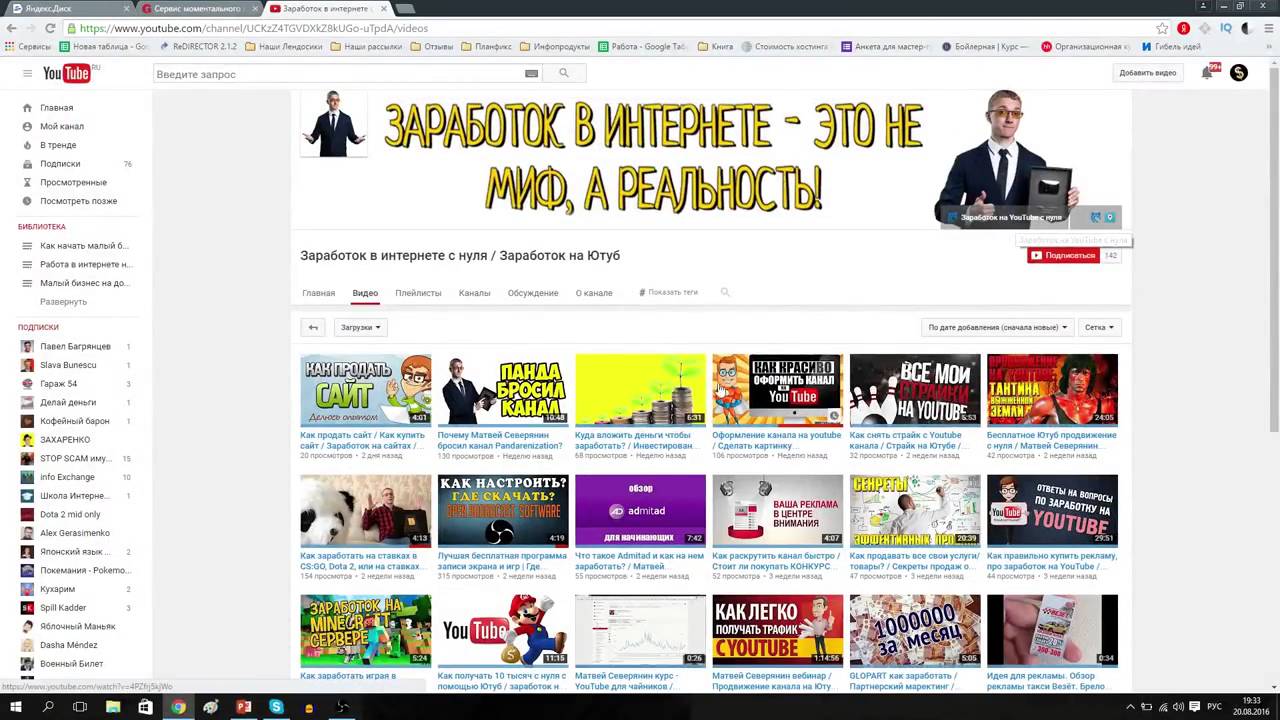Open the sort by date added dropdown
The width and height of the screenshot is (1280, 720).
click(x=997, y=327)
